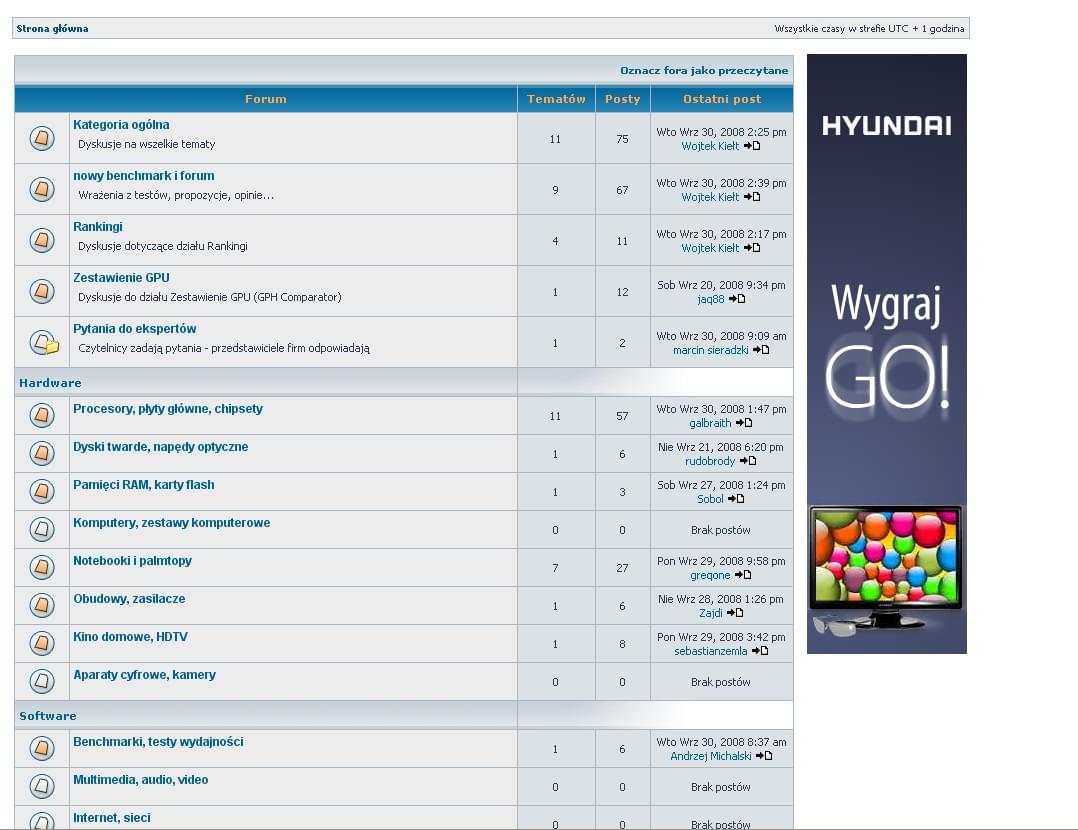This screenshot has width=1078, height=830.
Task: Click the Procesory, płyty główne forum status icon
Action: (42, 415)
